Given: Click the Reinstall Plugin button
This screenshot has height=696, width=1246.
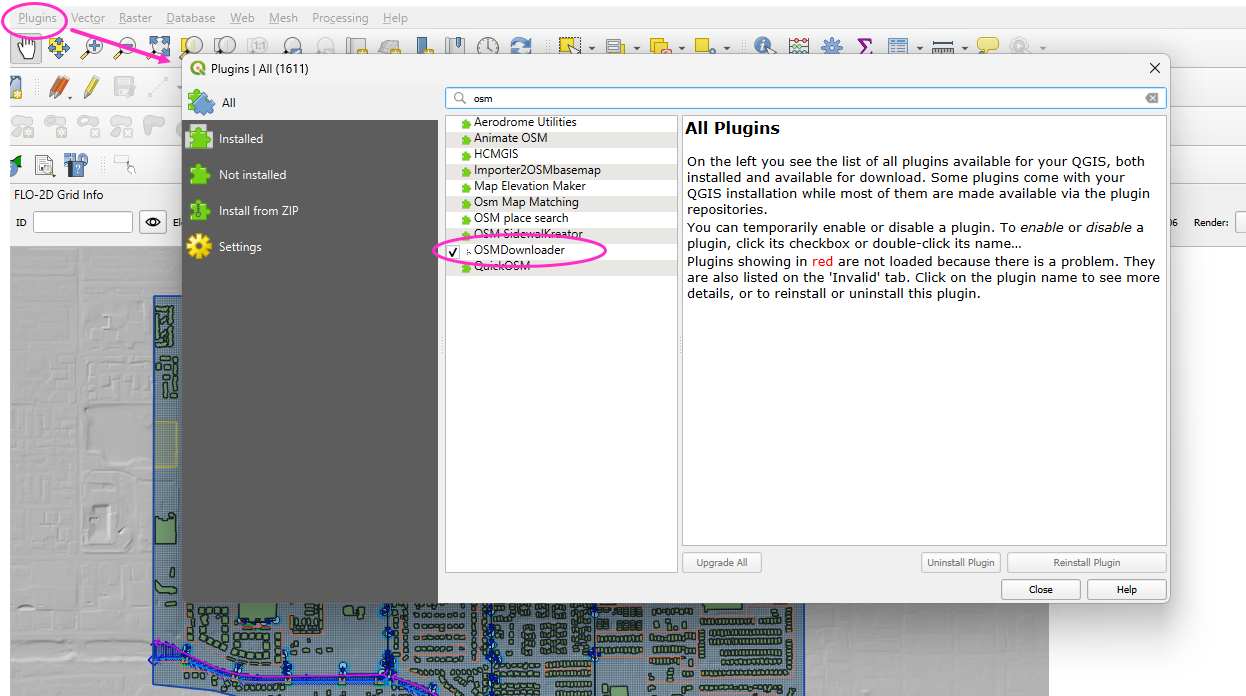Looking at the screenshot, I should click(1086, 563).
